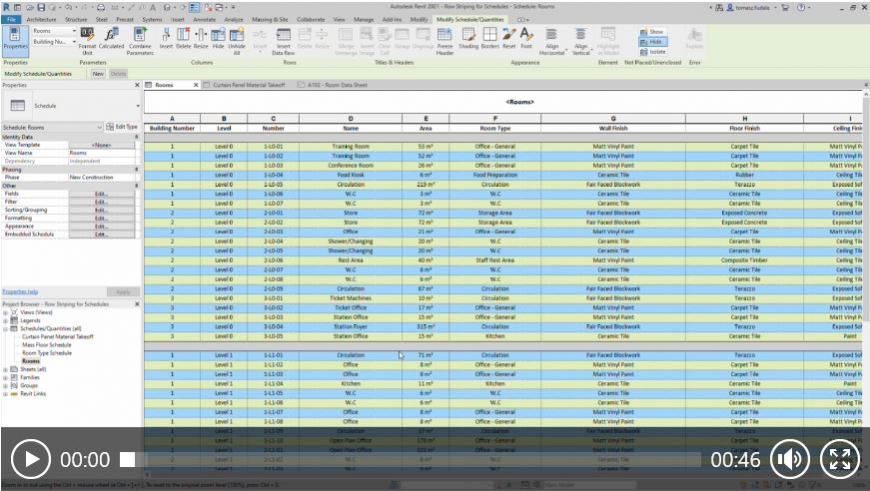The height and width of the screenshot is (491, 870).
Task: Click the column Resize icon
Action: tap(201, 38)
